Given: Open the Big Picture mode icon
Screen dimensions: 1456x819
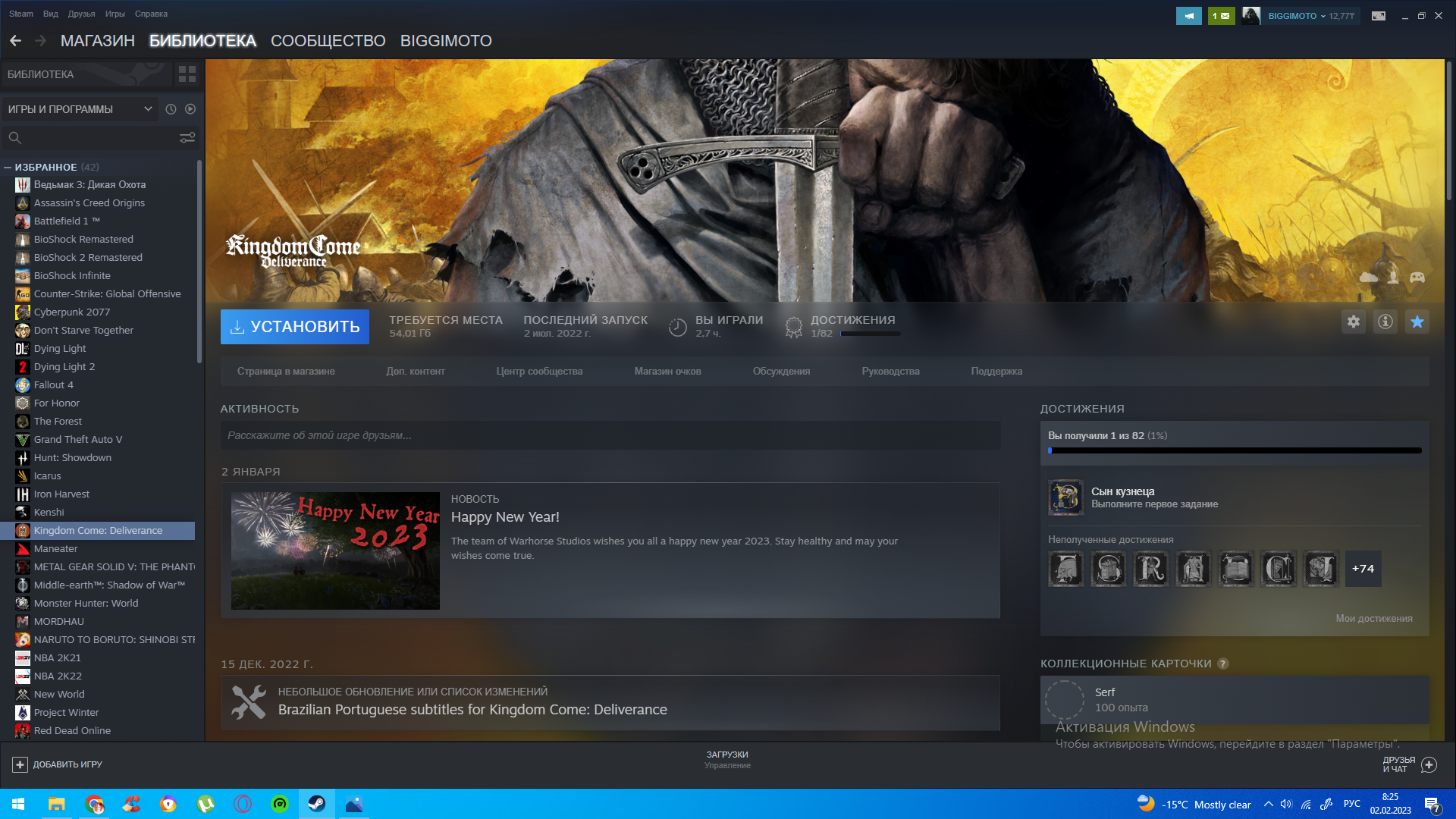Looking at the screenshot, I should pos(1379,15).
